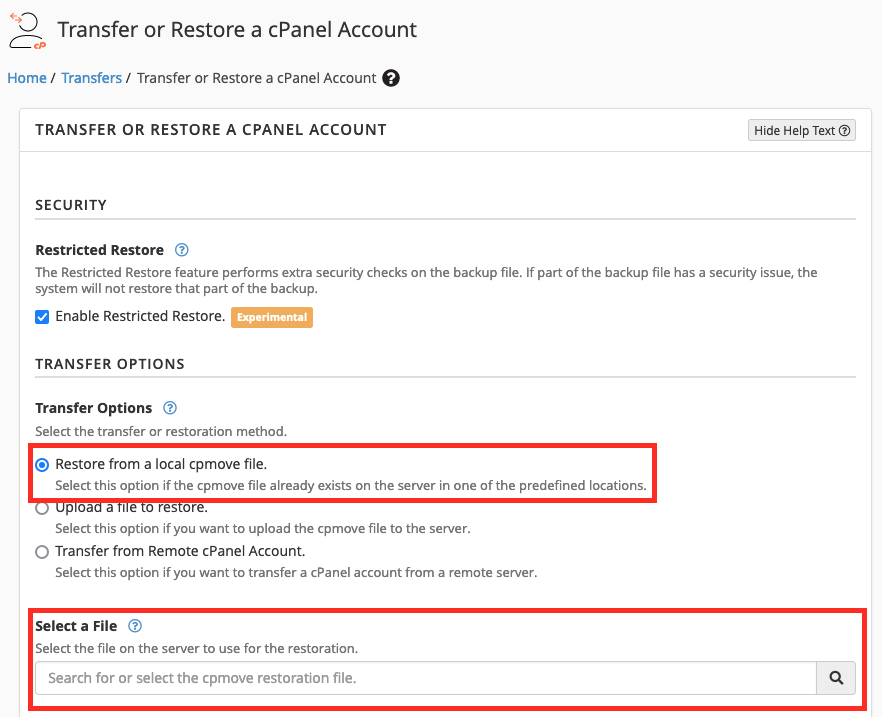Select Upload a file to restore option
Viewport: 882px width, 717px height.
(x=42, y=508)
